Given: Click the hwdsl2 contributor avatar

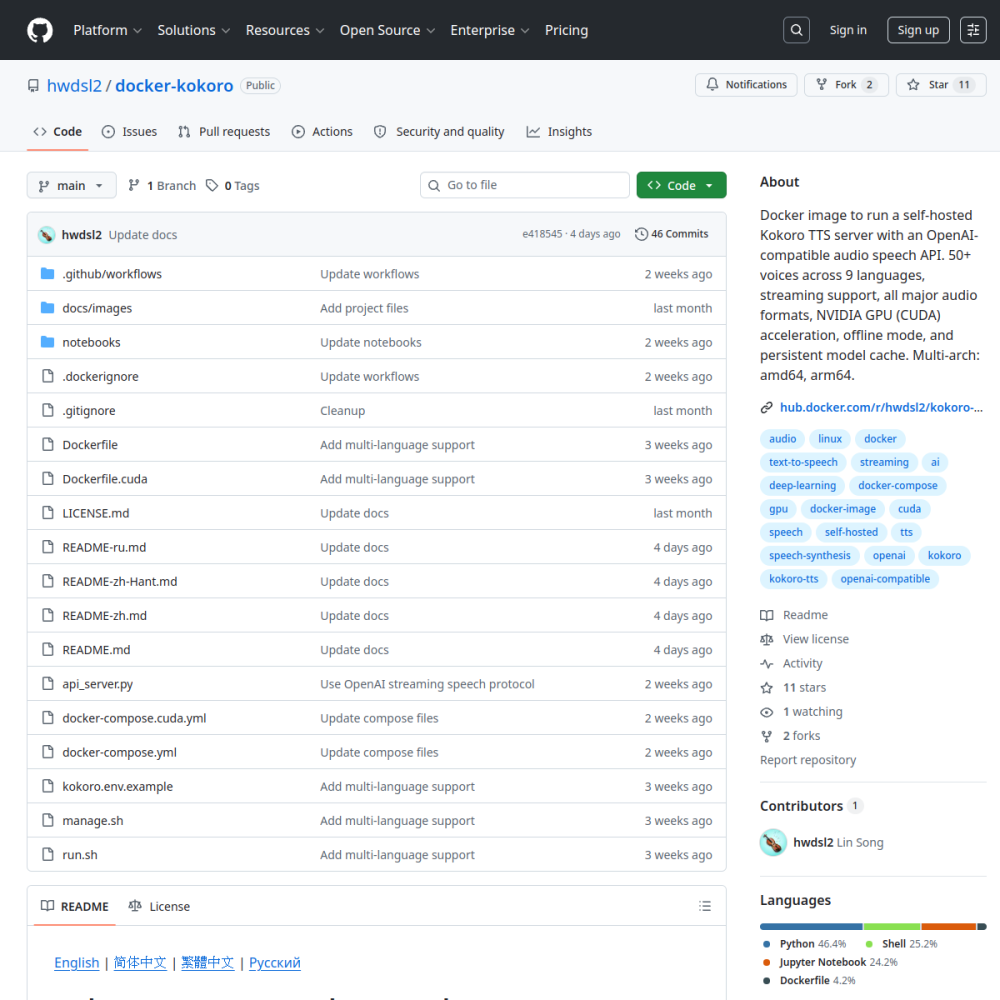Looking at the screenshot, I should 773,842.
